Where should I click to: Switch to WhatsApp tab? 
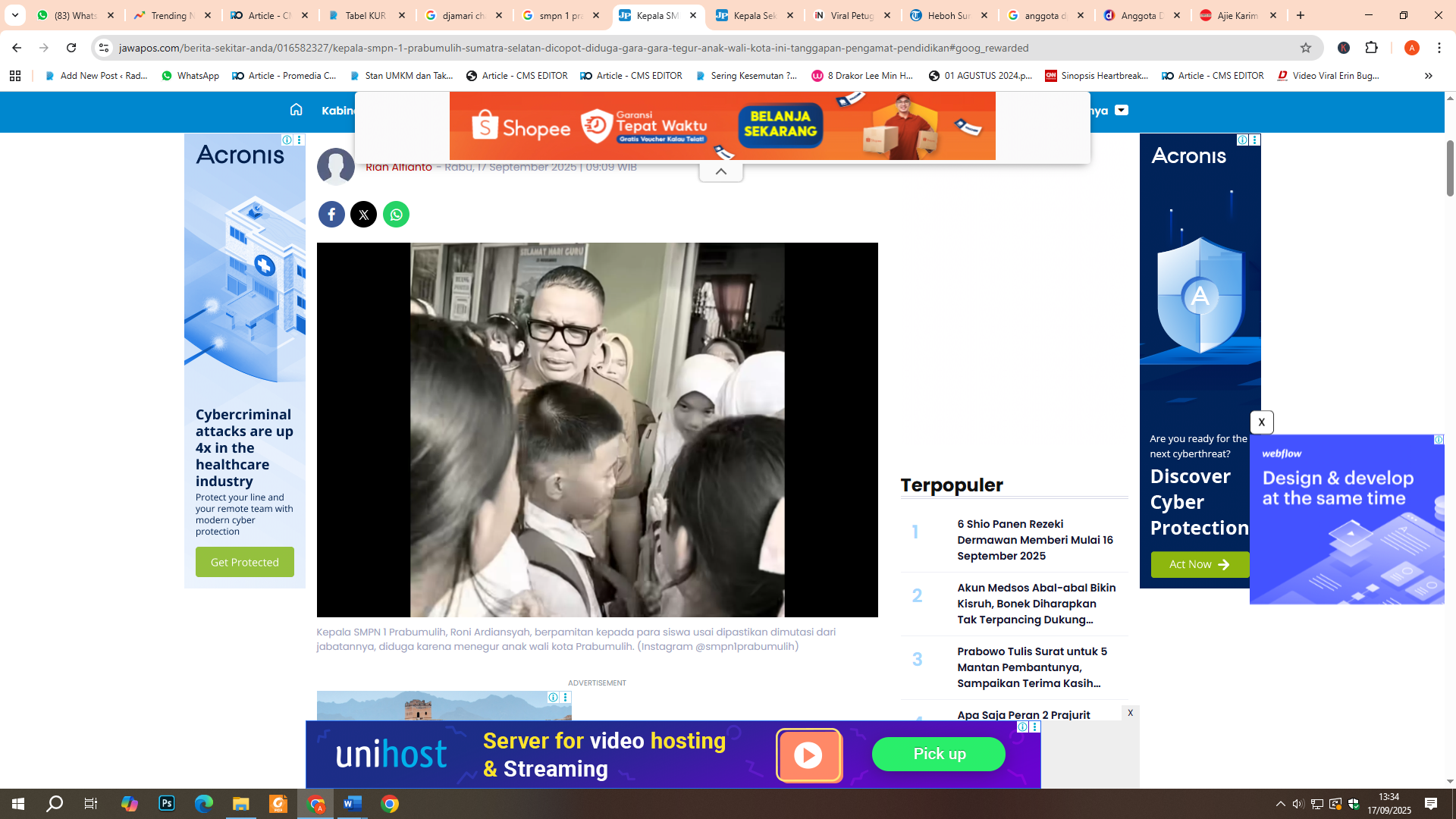[x=75, y=15]
